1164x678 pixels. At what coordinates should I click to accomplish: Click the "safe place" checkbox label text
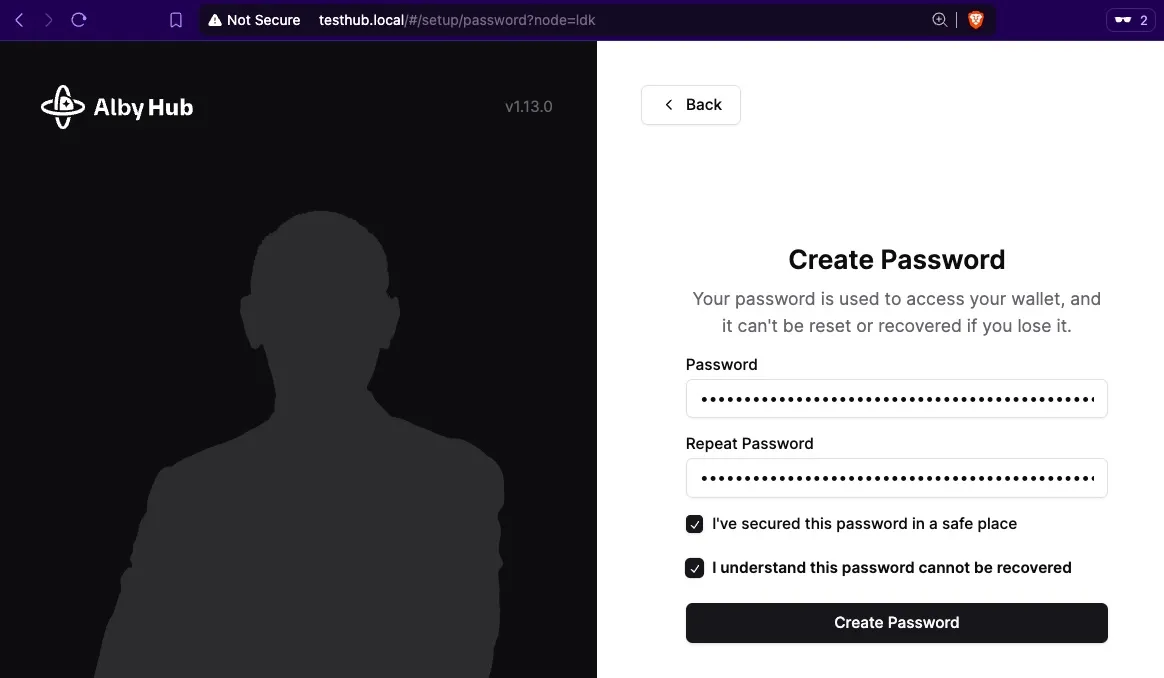point(864,524)
